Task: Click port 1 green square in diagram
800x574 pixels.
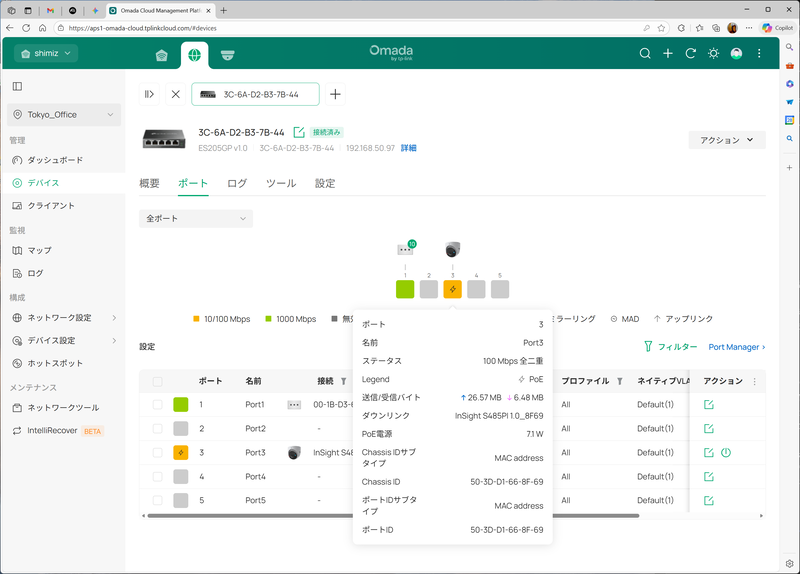Action: pyautogui.click(x=405, y=289)
